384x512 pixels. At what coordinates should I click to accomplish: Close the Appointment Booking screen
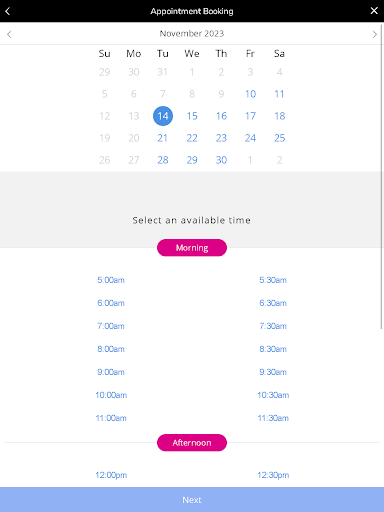tap(374, 11)
